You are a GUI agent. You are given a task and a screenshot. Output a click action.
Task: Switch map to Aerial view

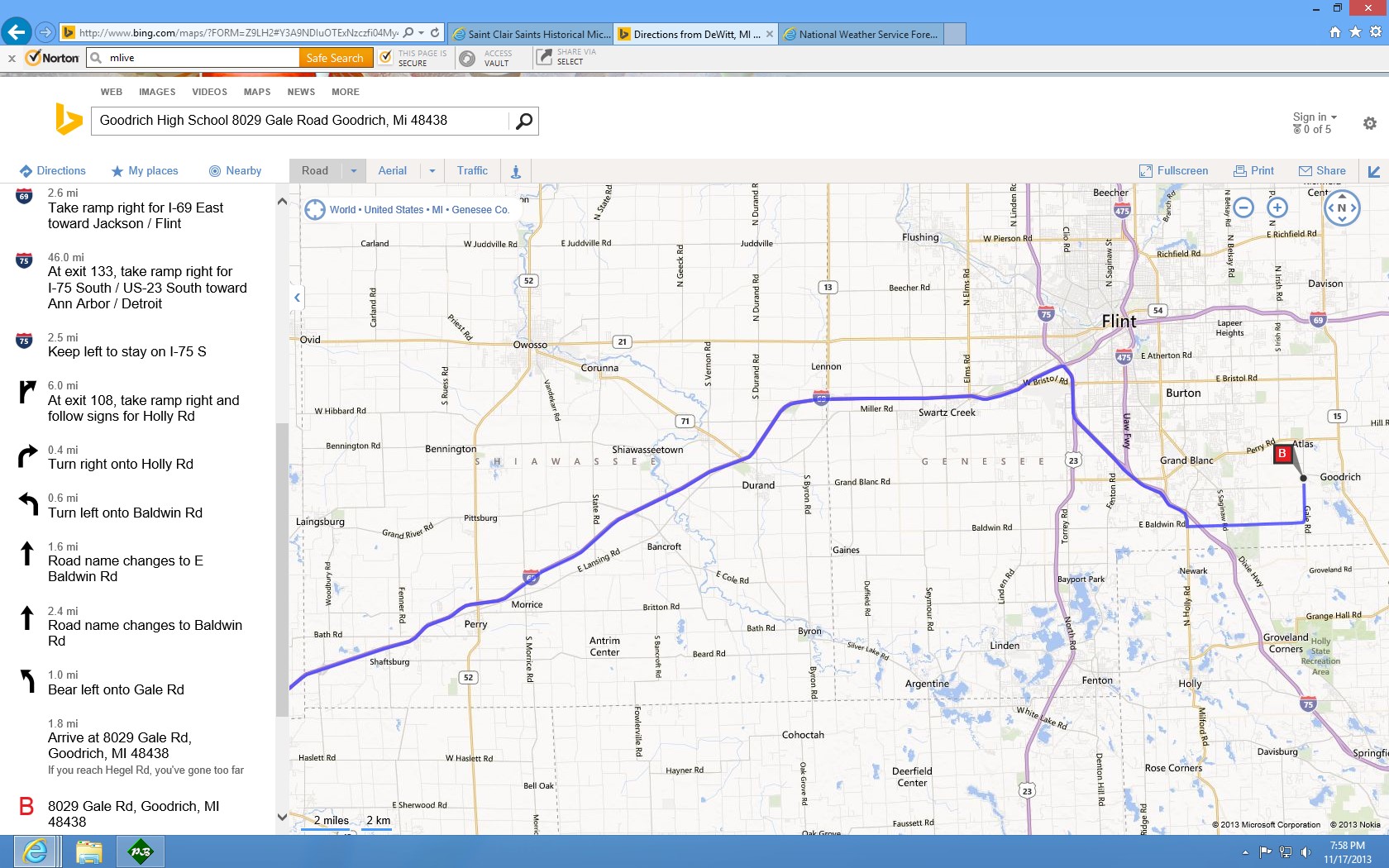[392, 171]
